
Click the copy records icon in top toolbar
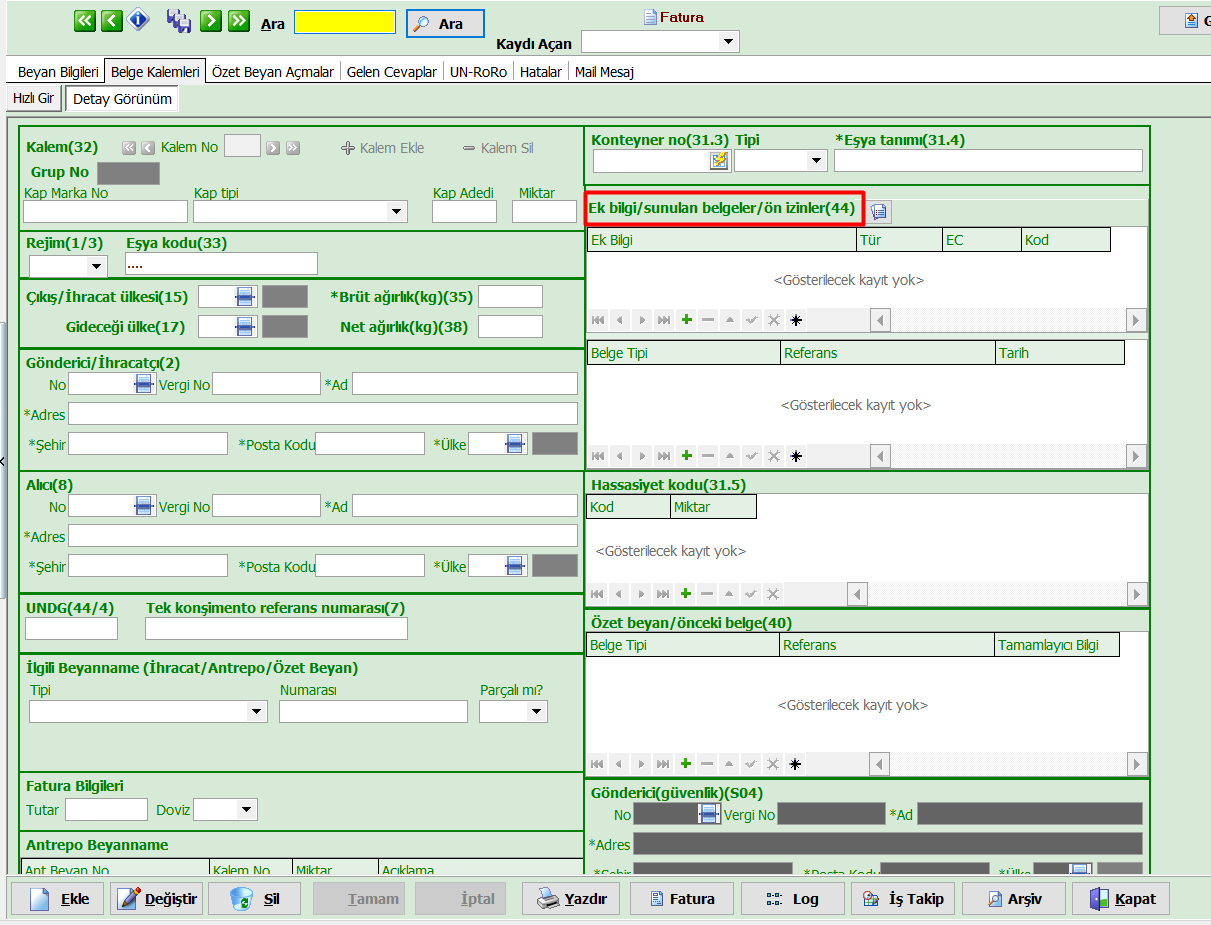[179, 21]
